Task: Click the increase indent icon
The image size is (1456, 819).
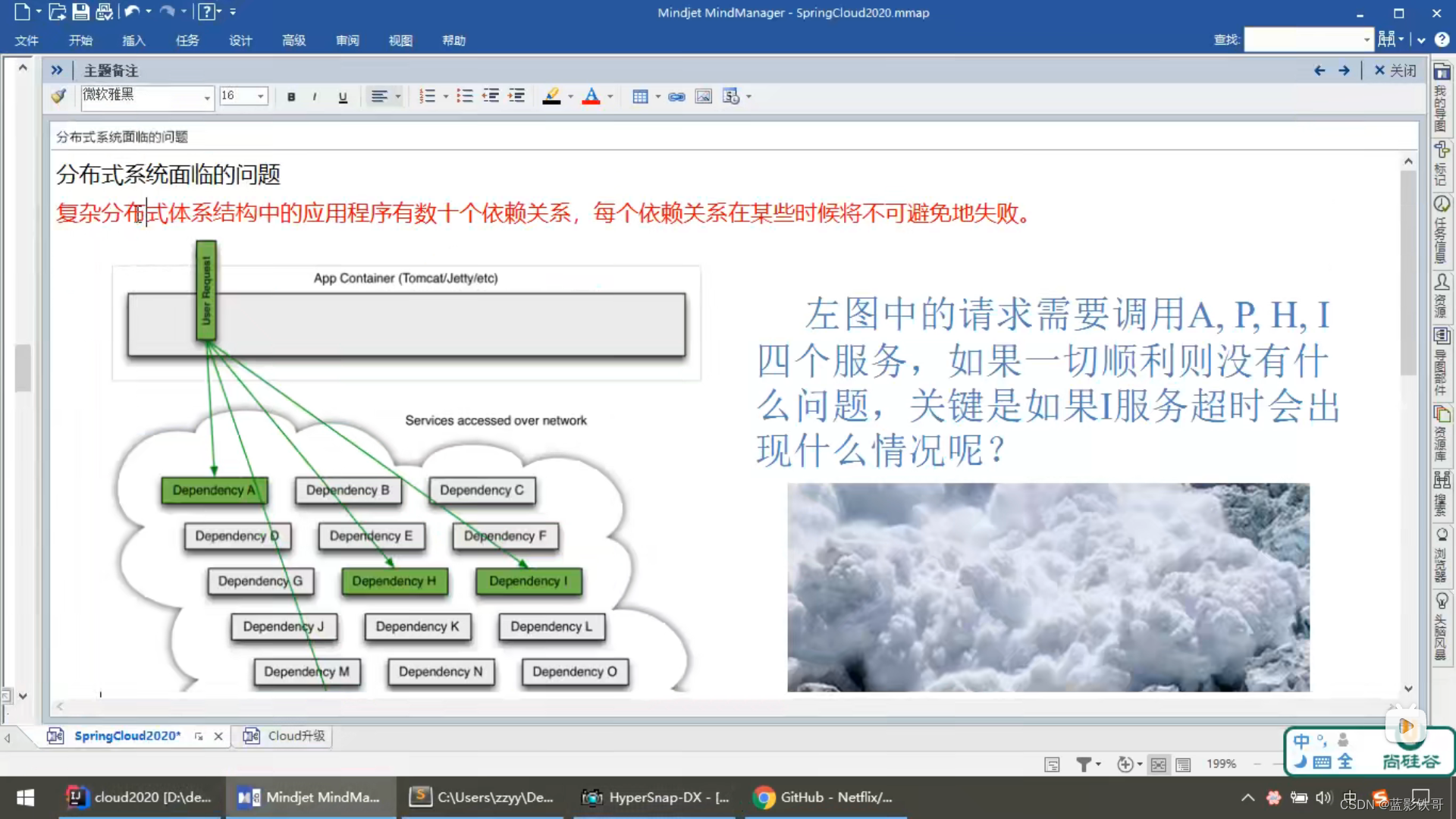Action: click(516, 96)
